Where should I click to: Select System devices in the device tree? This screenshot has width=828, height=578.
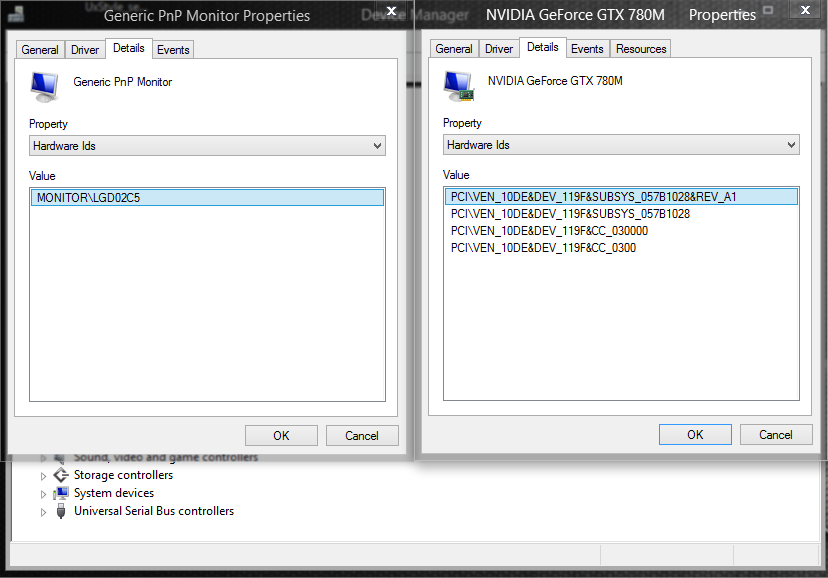pos(114,493)
